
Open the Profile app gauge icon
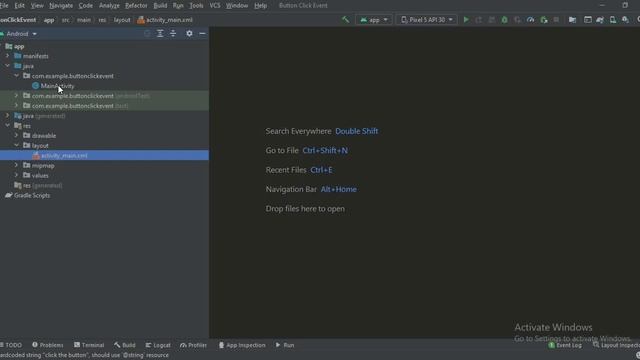(531, 20)
